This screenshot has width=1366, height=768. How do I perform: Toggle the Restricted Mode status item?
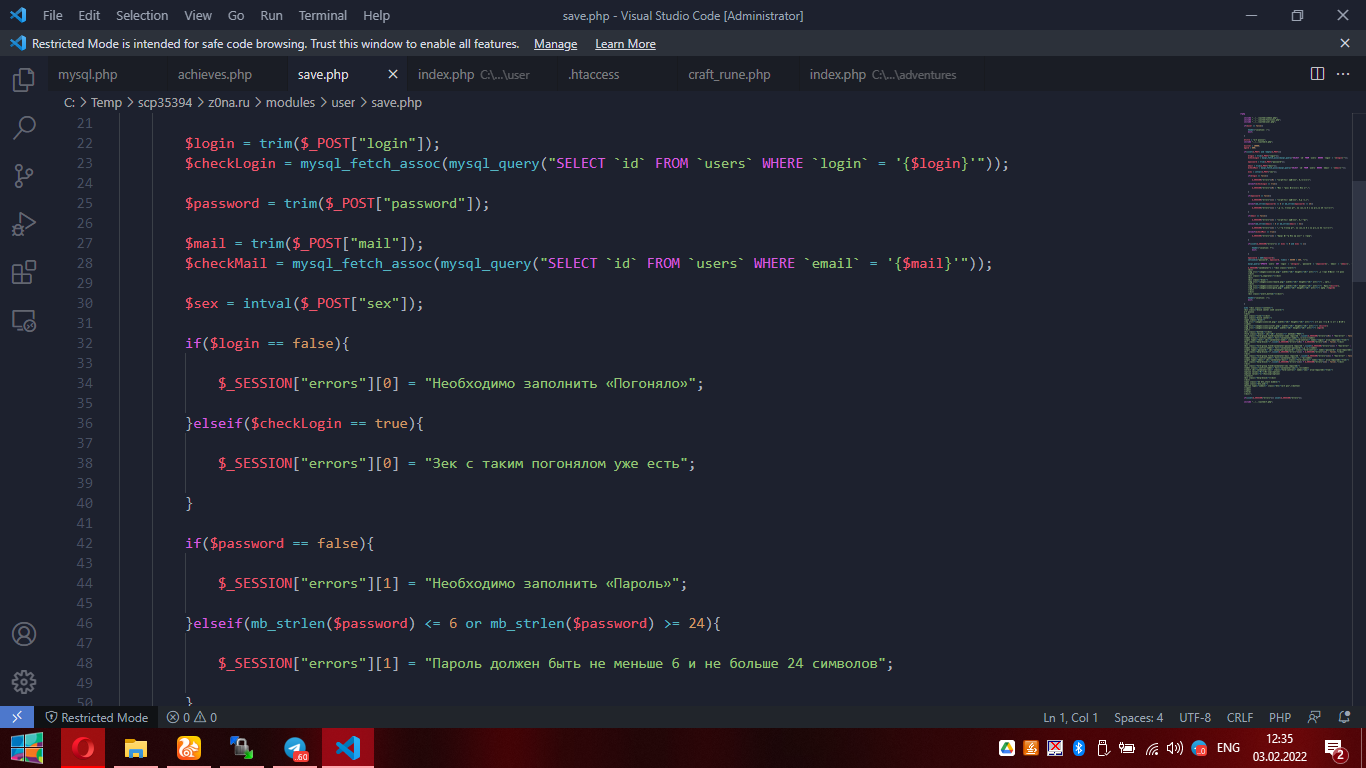96,717
